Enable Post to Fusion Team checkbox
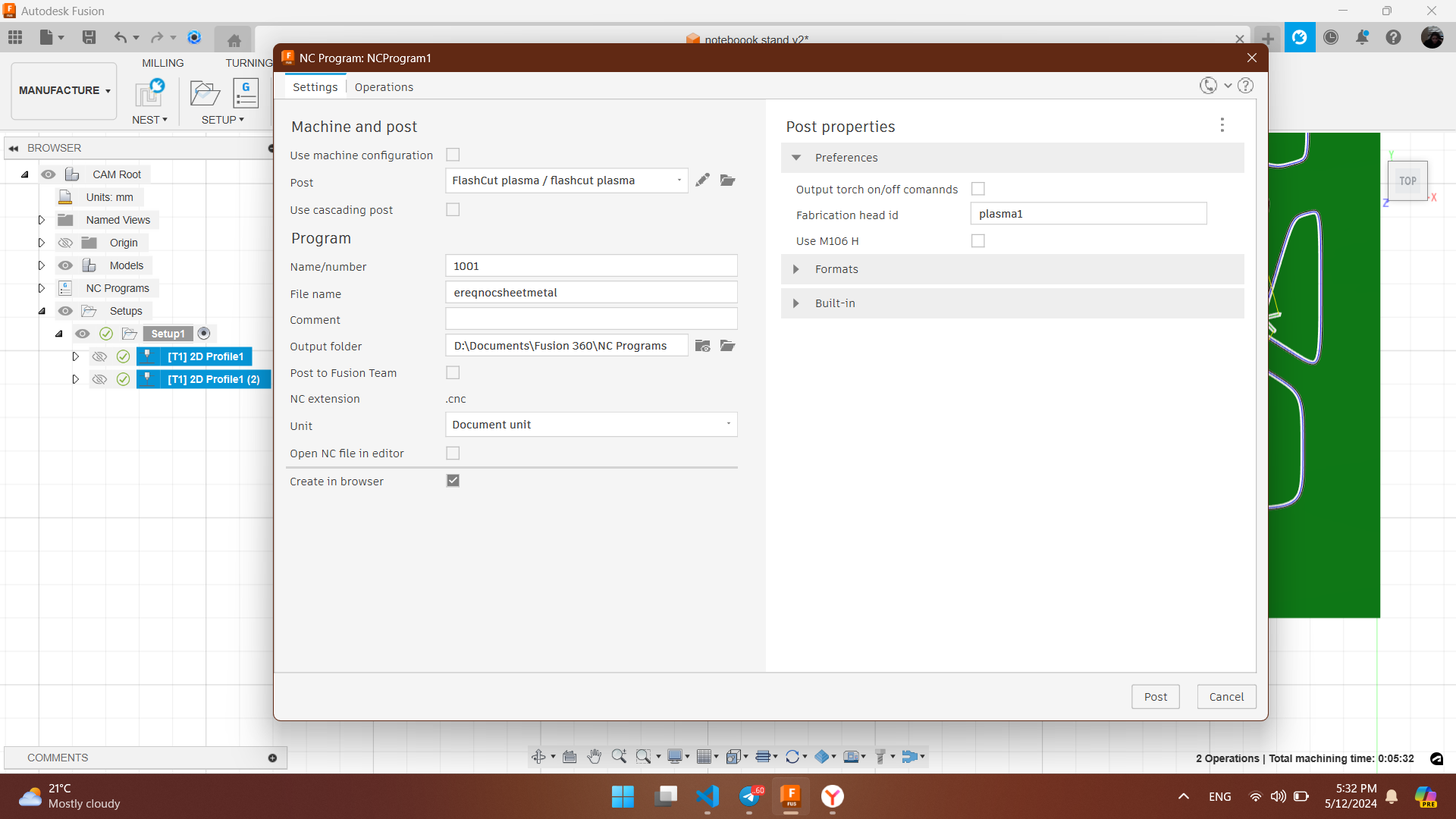The height and width of the screenshot is (819, 1456). 453,372
